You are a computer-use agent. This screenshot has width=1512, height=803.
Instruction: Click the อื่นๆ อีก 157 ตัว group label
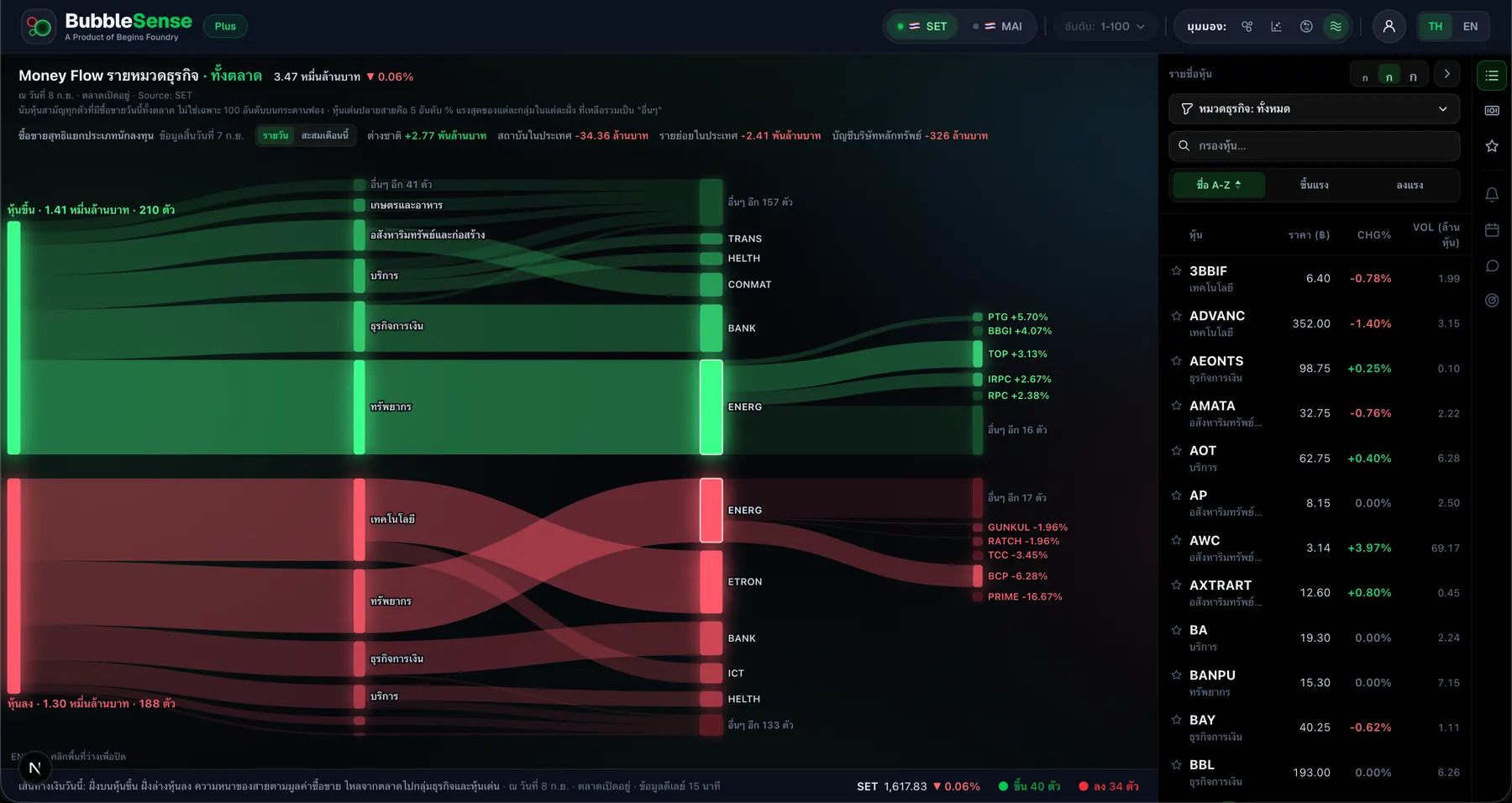point(760,202)
